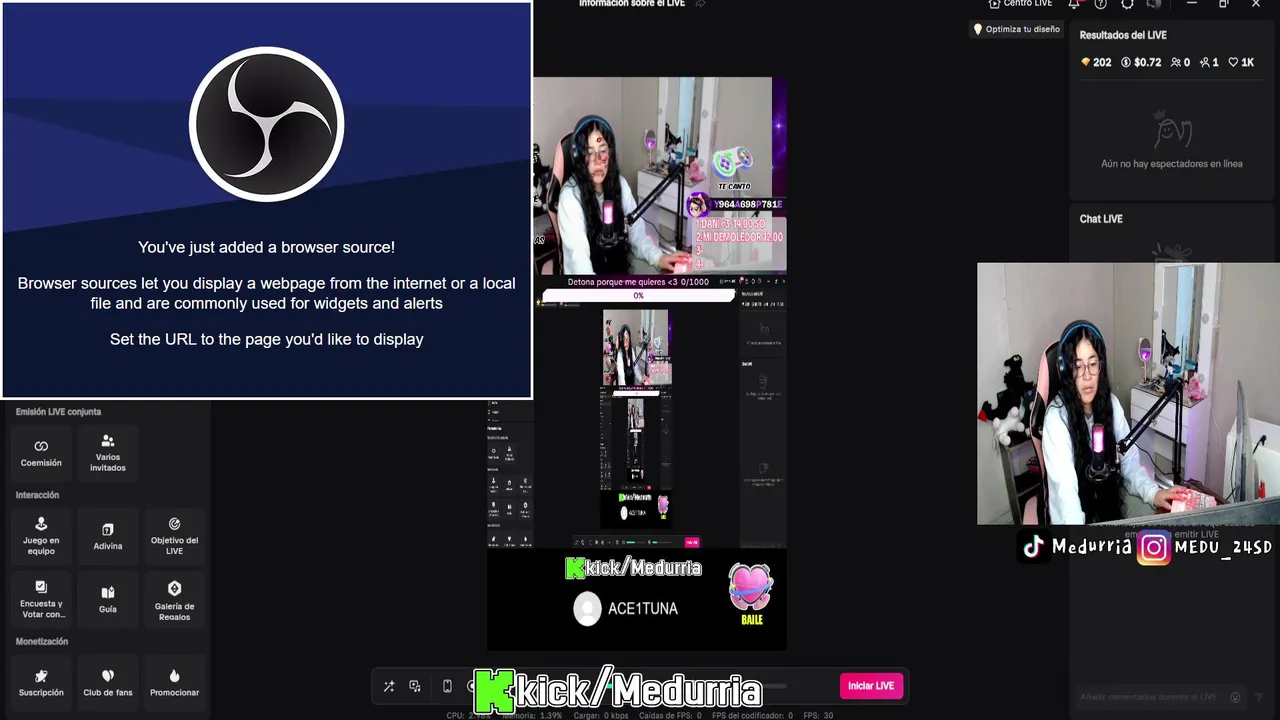Screen dimensions: 1280x720
Task: Open Objetivo del LIVE goal
Action: 174,536
